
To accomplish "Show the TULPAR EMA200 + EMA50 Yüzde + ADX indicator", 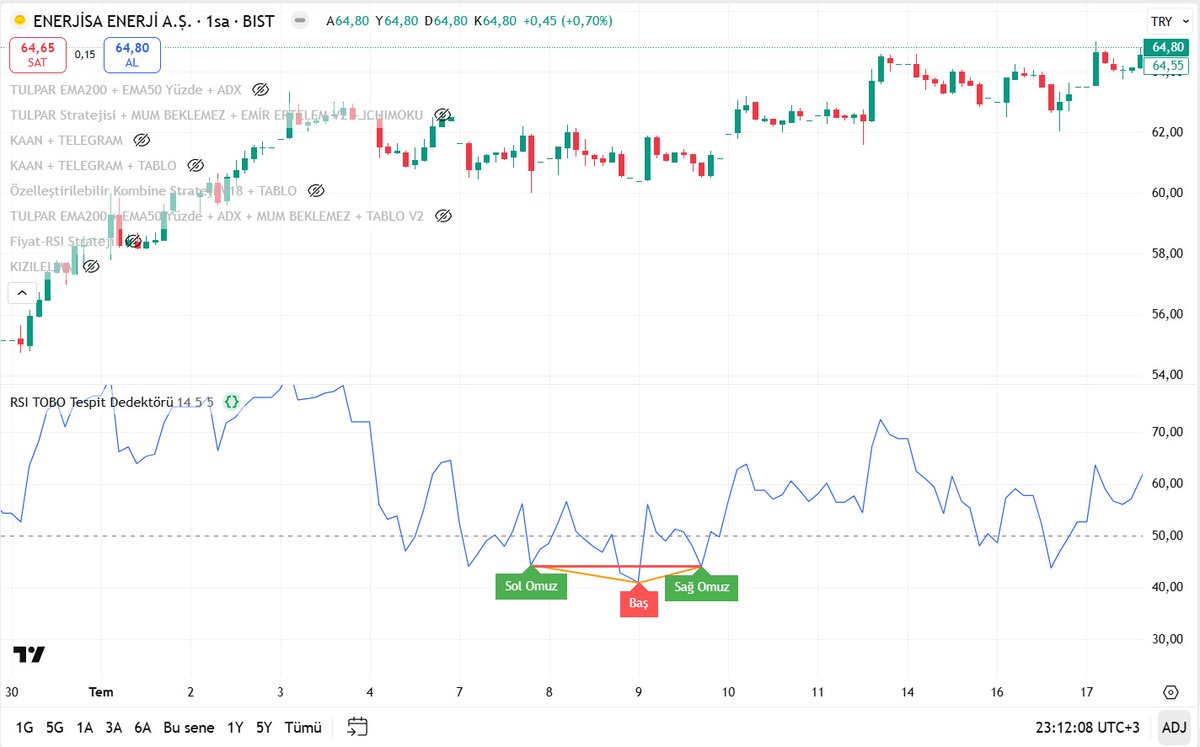I will tap(261, 90).
